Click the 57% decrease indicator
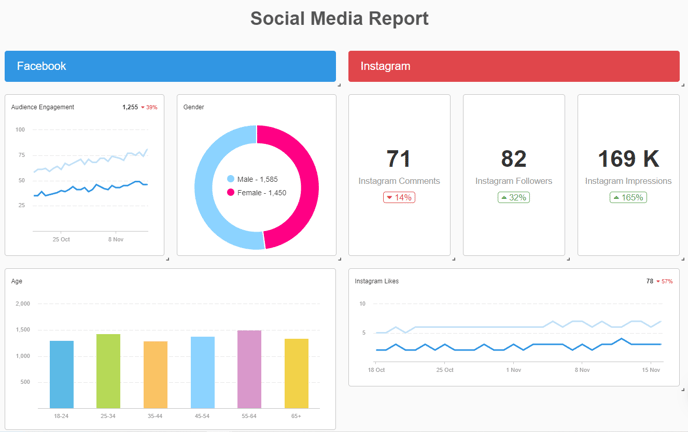 (665, 282)
